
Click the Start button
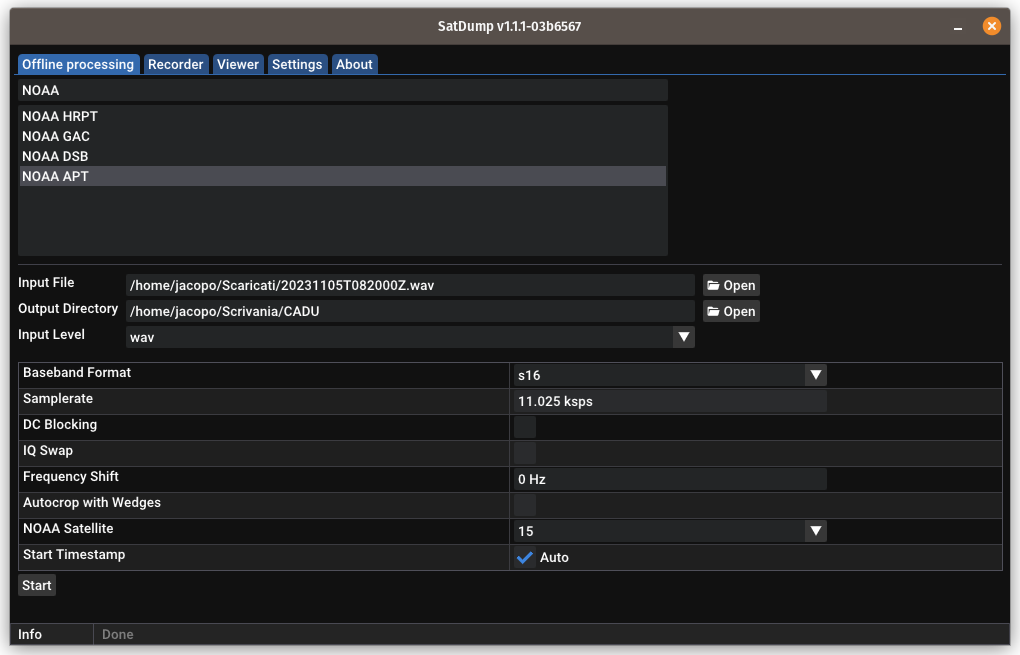click(x=37, y=585)
